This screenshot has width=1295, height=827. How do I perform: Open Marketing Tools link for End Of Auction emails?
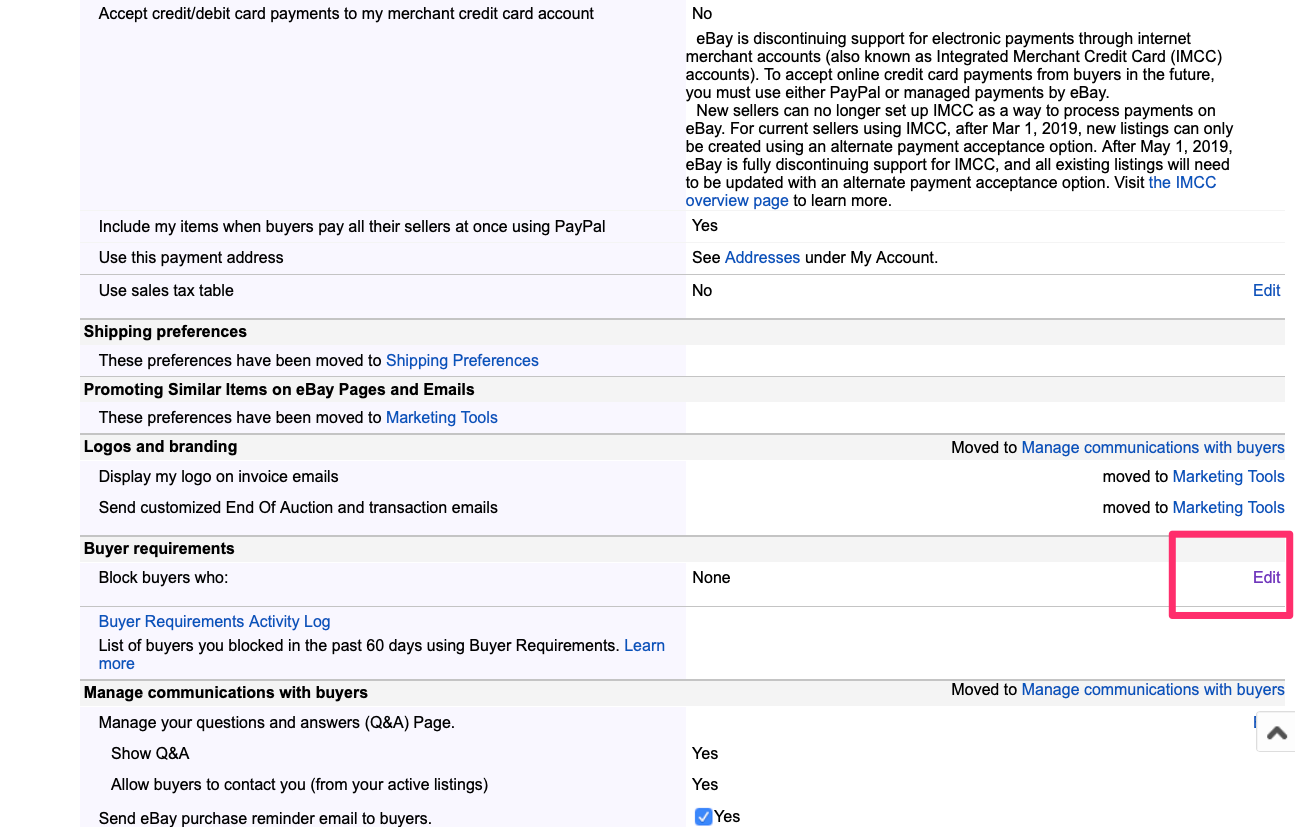1228,507
